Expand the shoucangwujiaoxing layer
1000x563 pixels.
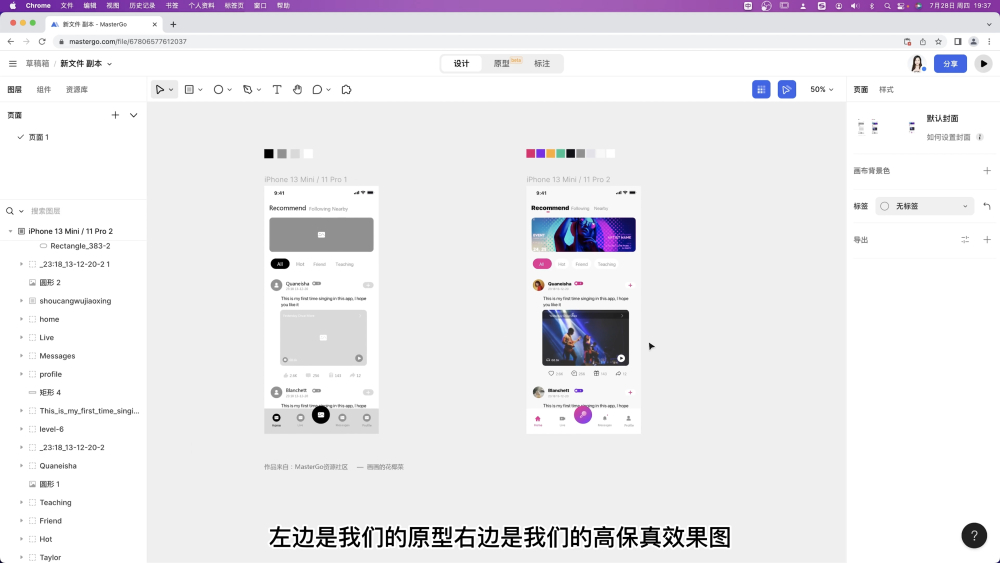[x=21, y=301]
